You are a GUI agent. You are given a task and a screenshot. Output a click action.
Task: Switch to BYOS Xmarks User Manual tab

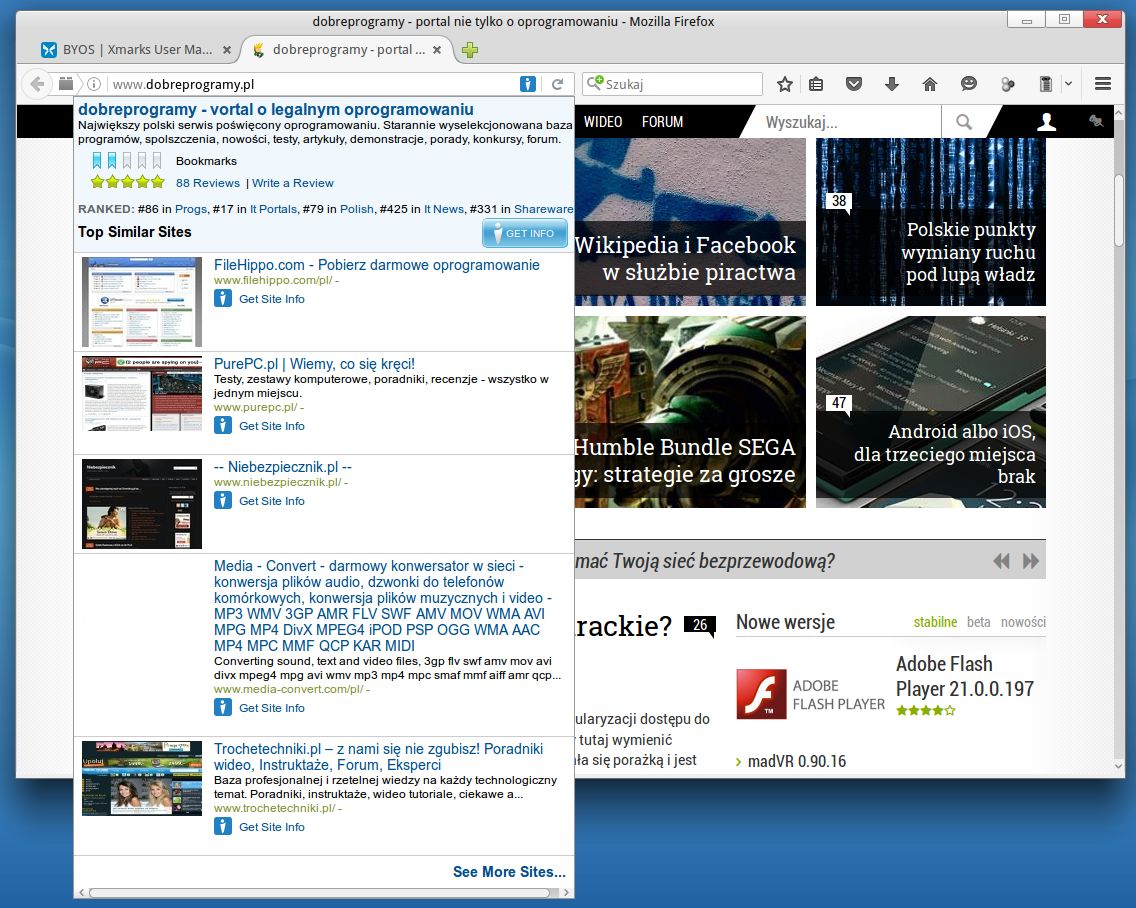136,50
